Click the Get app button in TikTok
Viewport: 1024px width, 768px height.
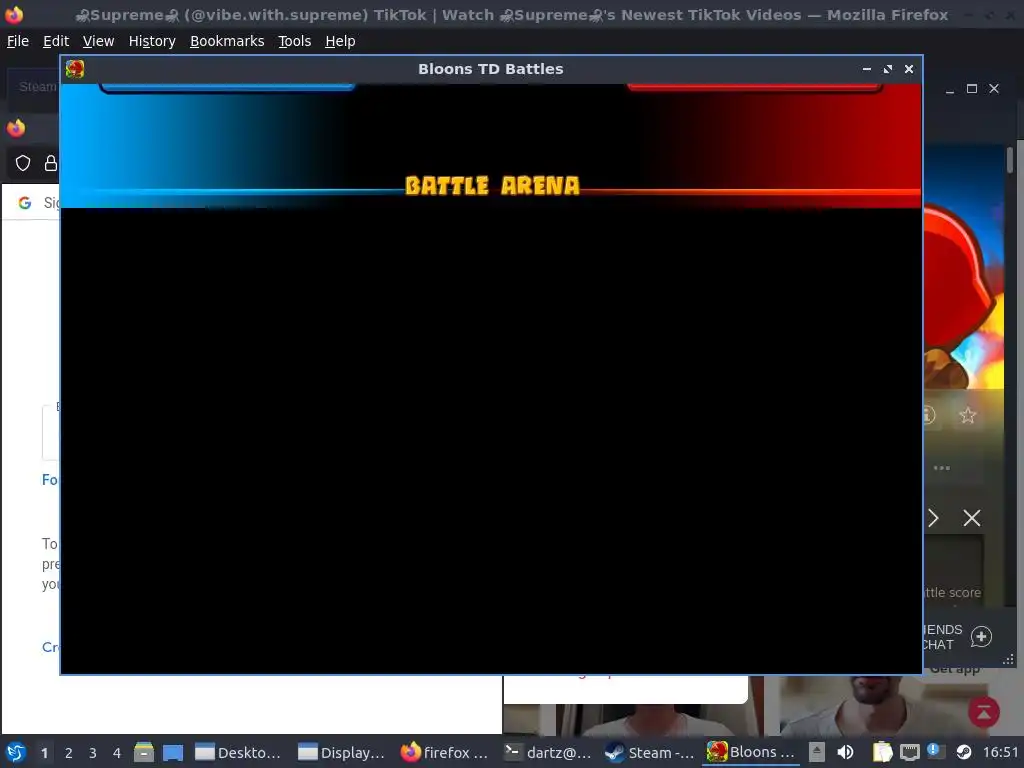(x=954, y=669)
